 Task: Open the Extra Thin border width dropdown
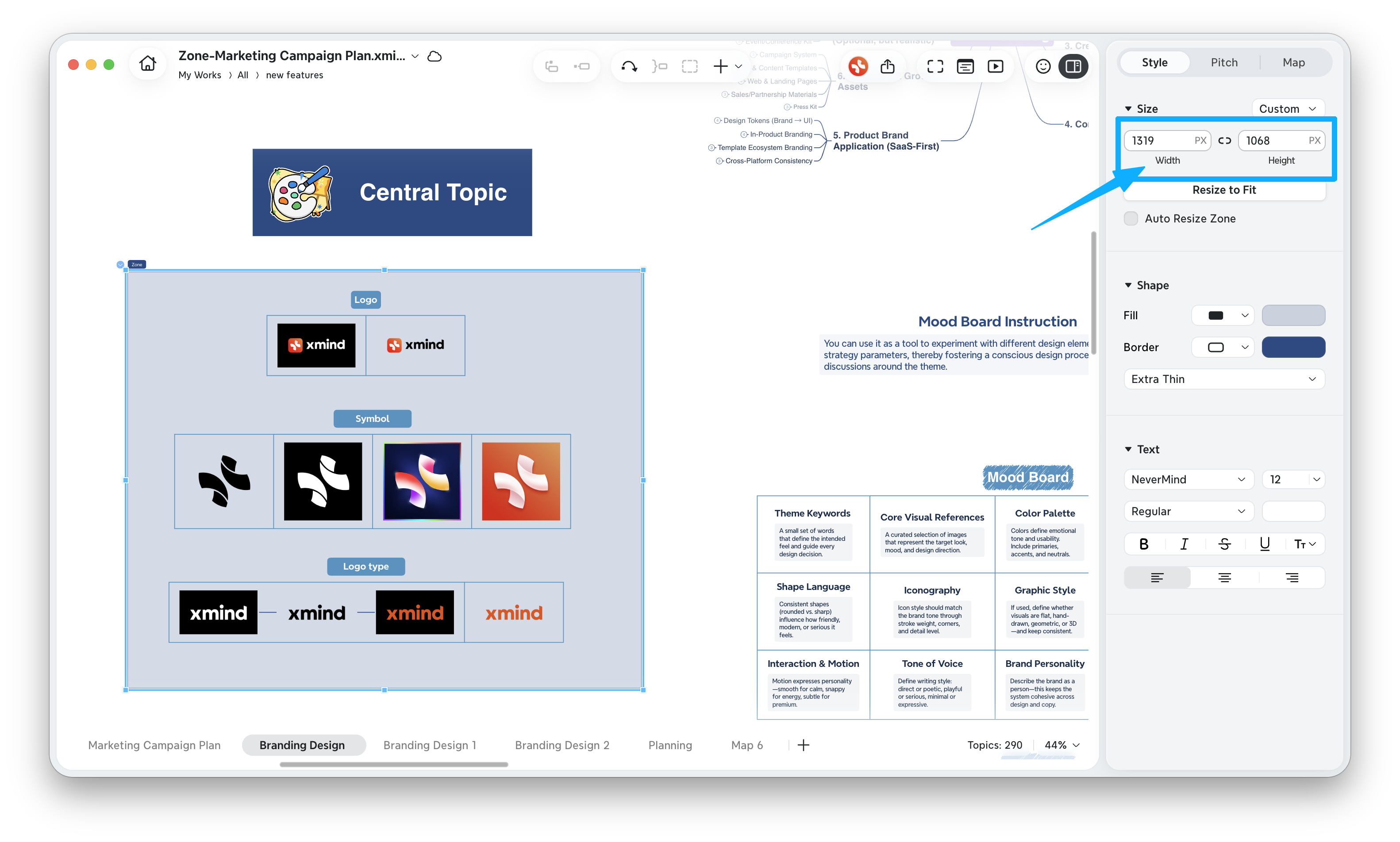(1225, 379)
